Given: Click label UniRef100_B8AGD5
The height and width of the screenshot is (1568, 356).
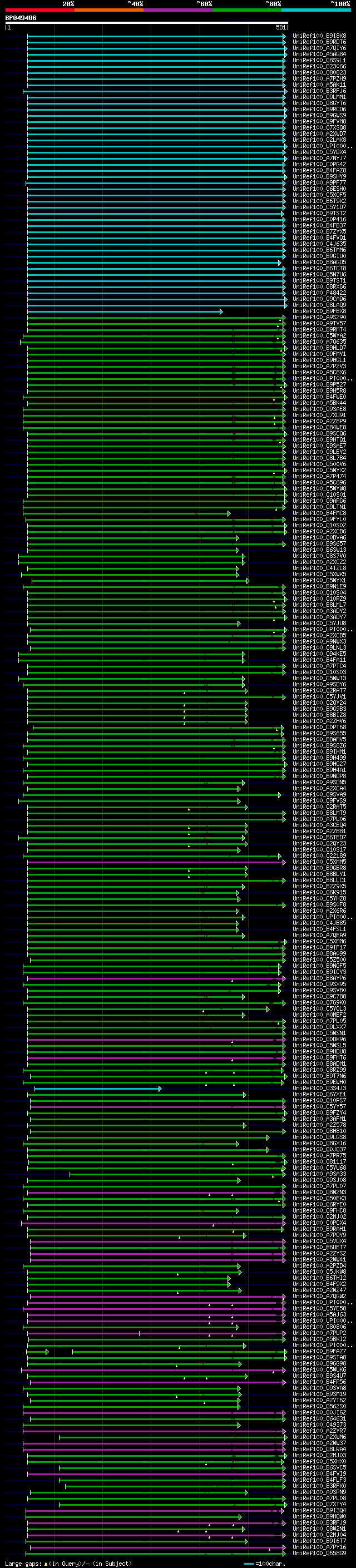Looking at the screenshot, I should point(319,263).
